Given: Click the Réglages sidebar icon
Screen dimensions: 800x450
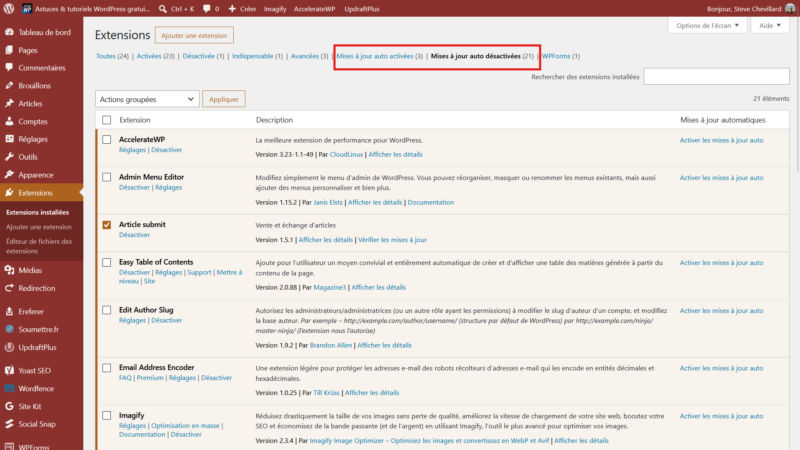Looking at the screenshot, I should tap(9, 139).
